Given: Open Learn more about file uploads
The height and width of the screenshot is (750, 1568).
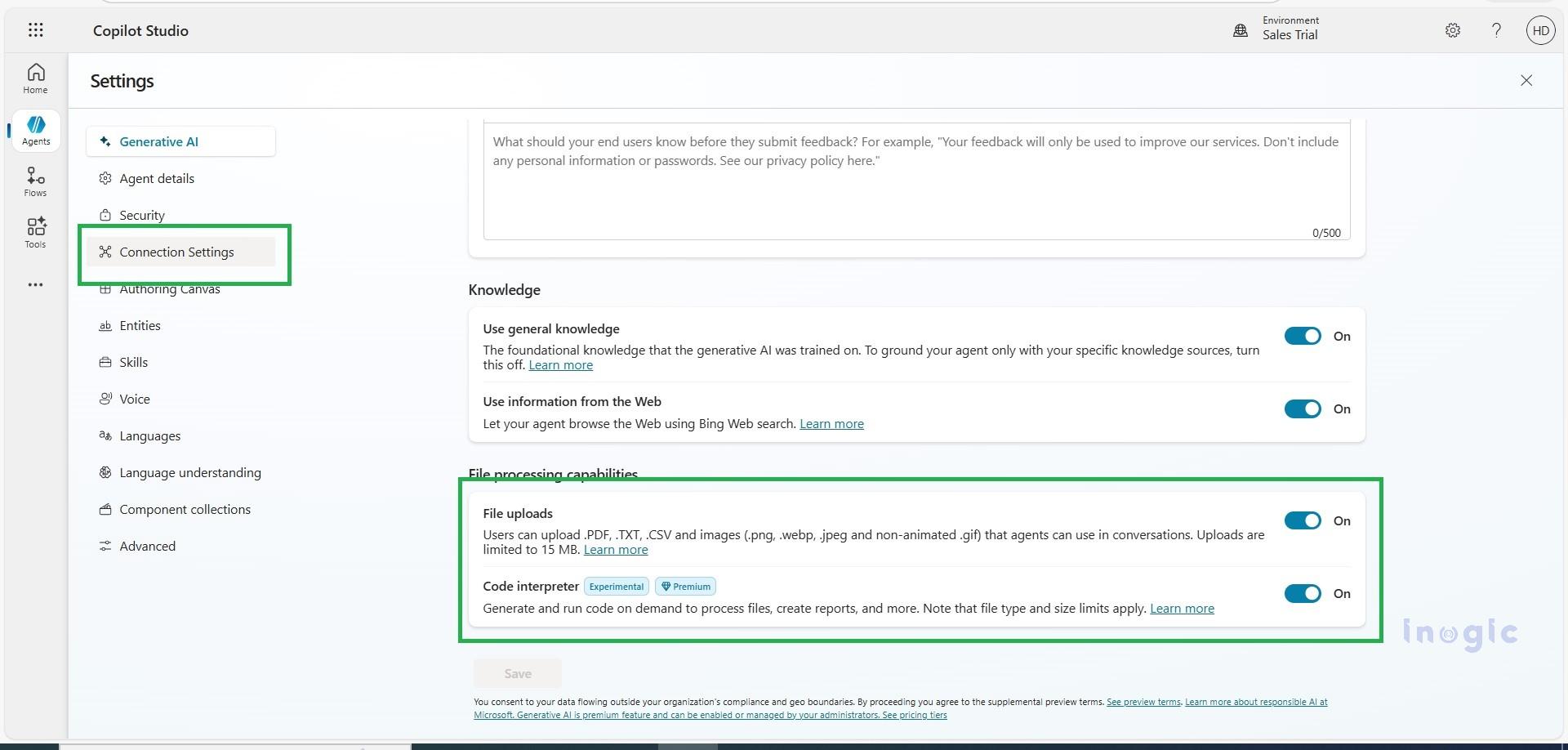Looking at the screenshot, I should (x=615, y=549).
